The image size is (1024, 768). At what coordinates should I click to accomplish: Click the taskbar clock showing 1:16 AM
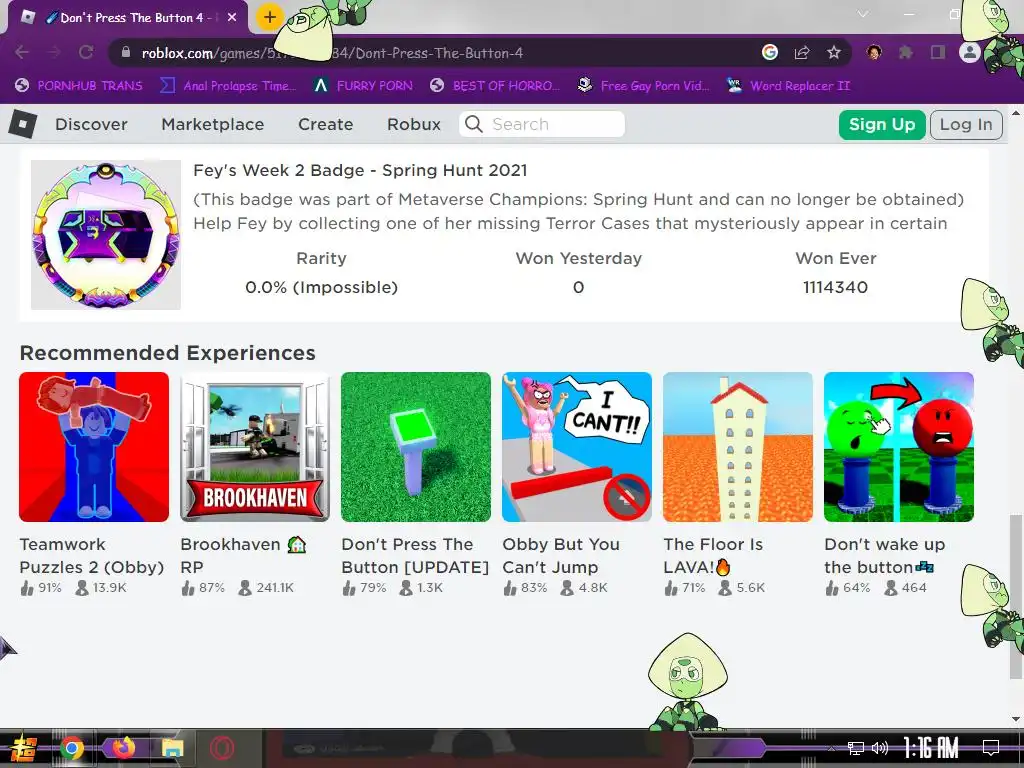tap(931, 748)
